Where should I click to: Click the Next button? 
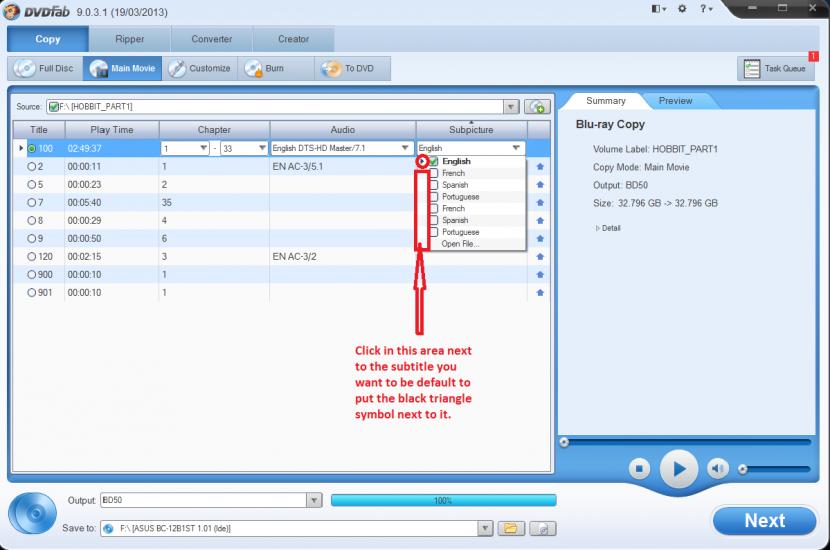764,521
